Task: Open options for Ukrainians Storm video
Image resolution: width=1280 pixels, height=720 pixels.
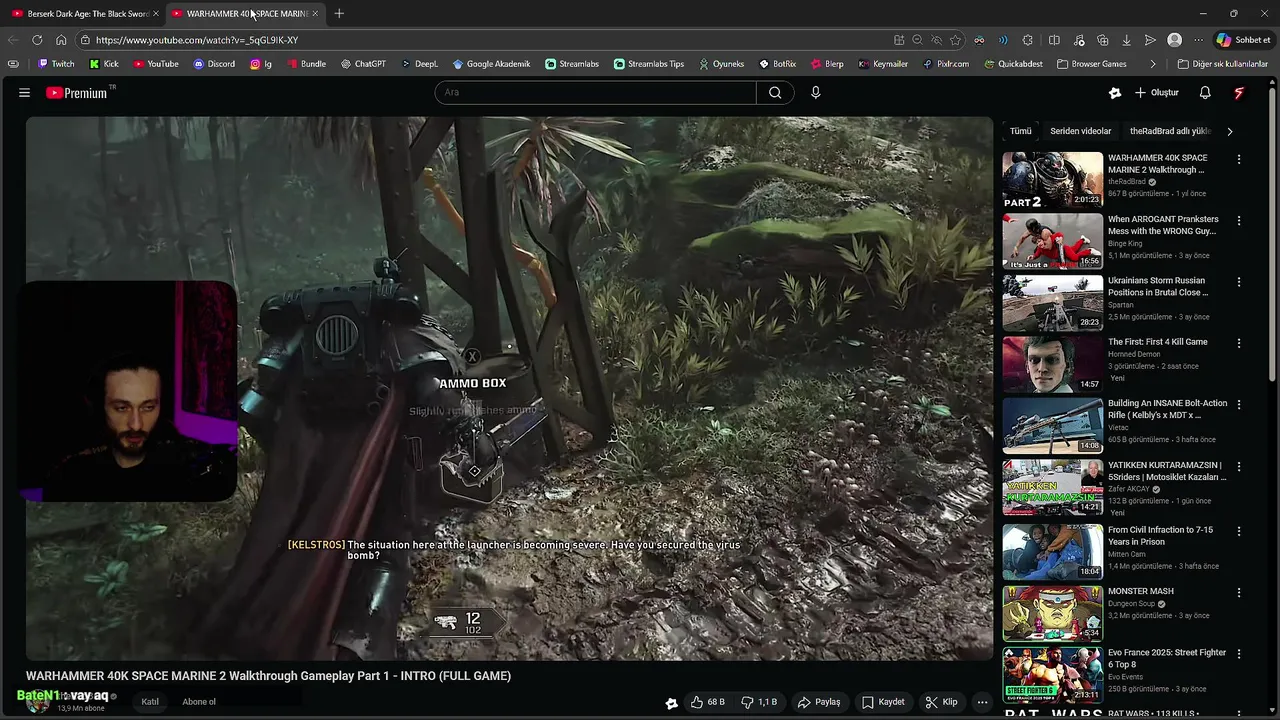Action: point(1239,282)
